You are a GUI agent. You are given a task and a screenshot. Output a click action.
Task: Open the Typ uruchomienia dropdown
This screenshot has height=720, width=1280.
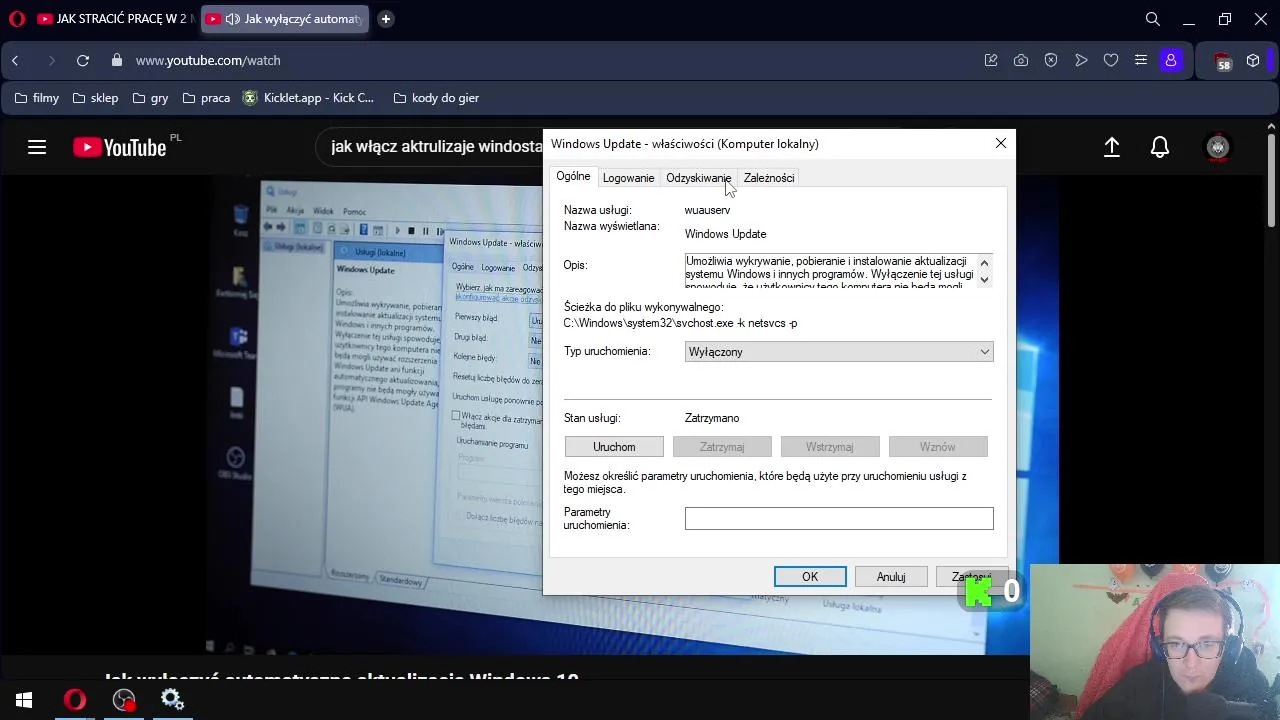point(839,352)
